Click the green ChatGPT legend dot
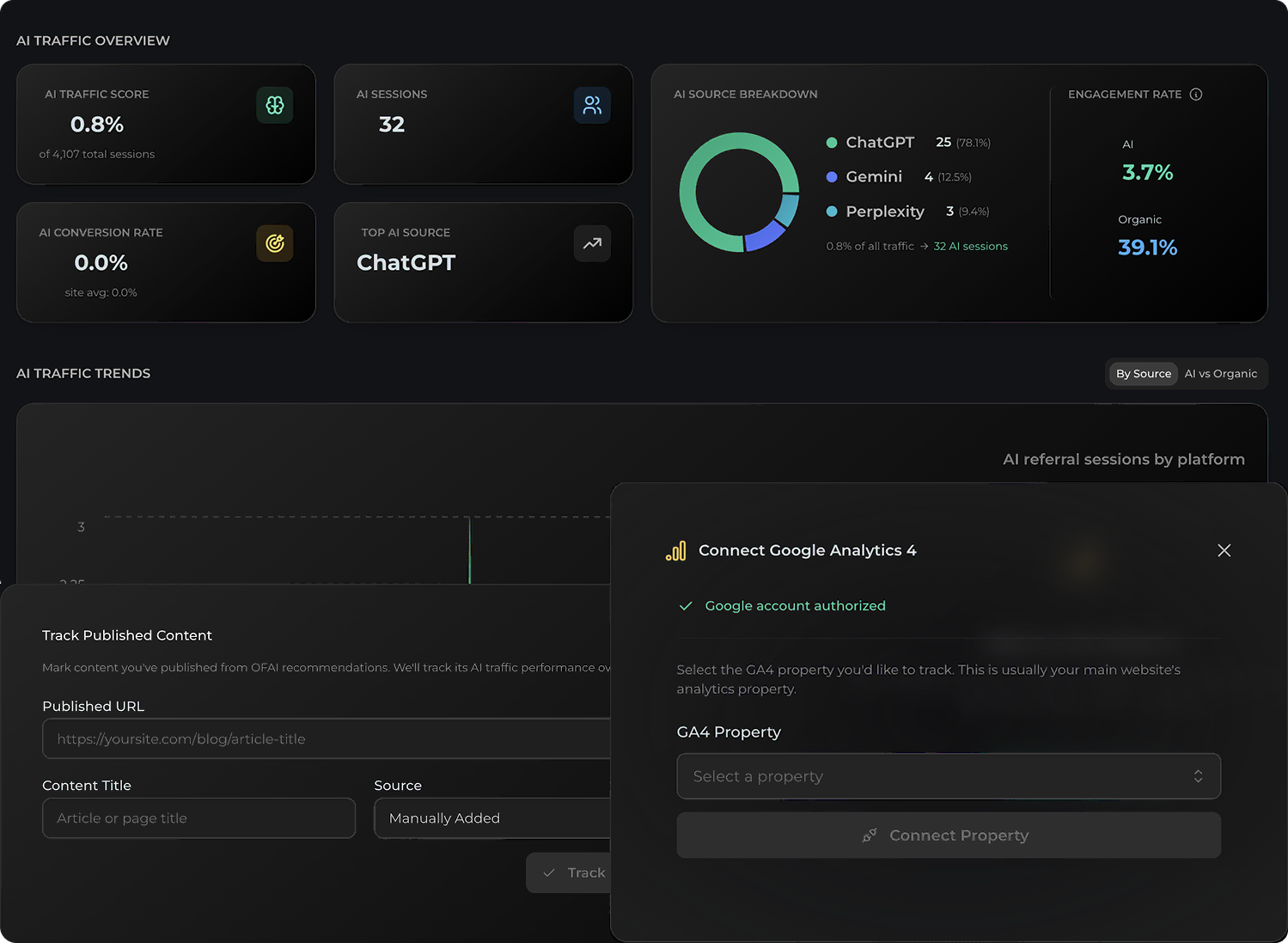 click(832, 143)
